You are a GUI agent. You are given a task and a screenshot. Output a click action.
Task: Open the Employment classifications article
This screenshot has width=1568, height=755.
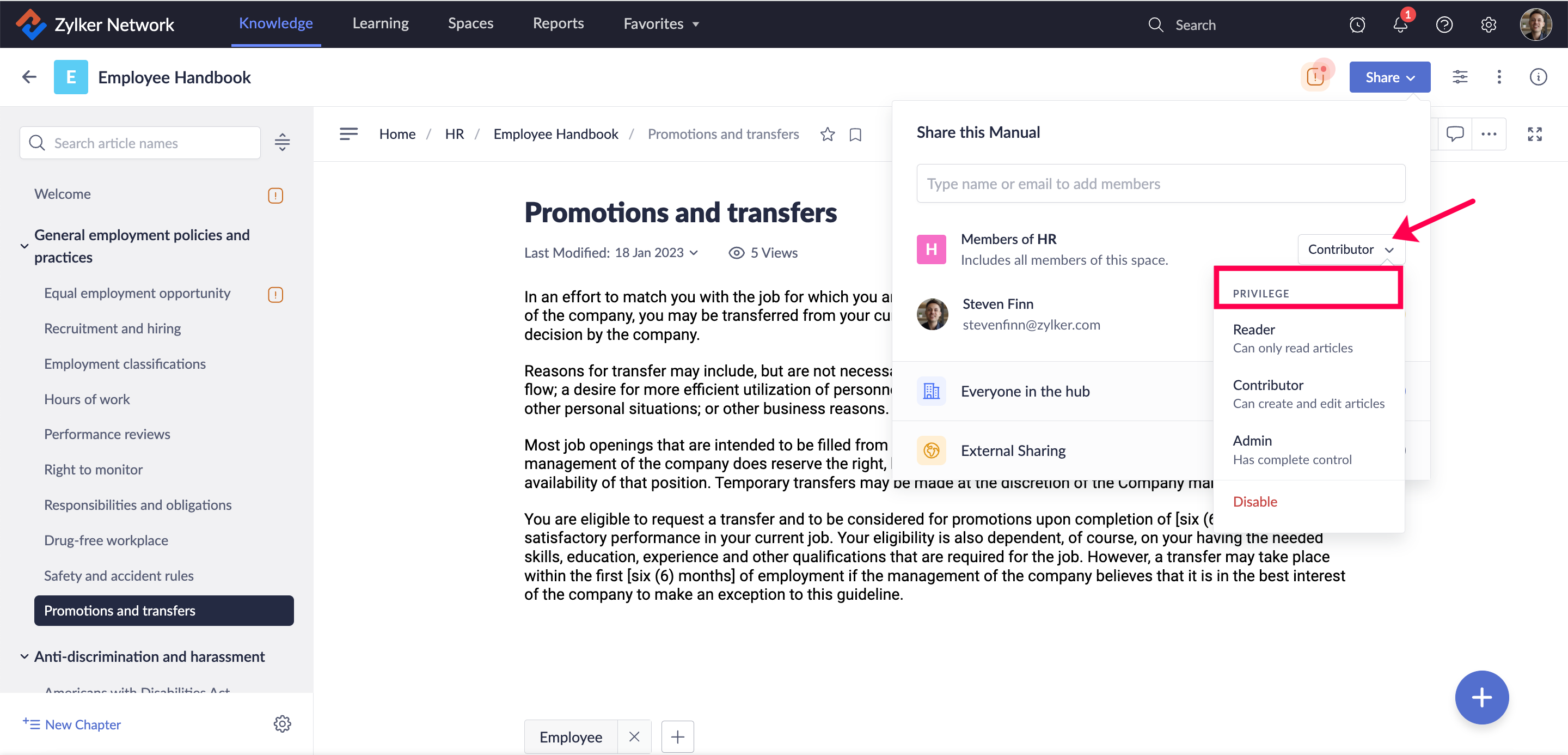pyautogui.click(x=125, y=363)
